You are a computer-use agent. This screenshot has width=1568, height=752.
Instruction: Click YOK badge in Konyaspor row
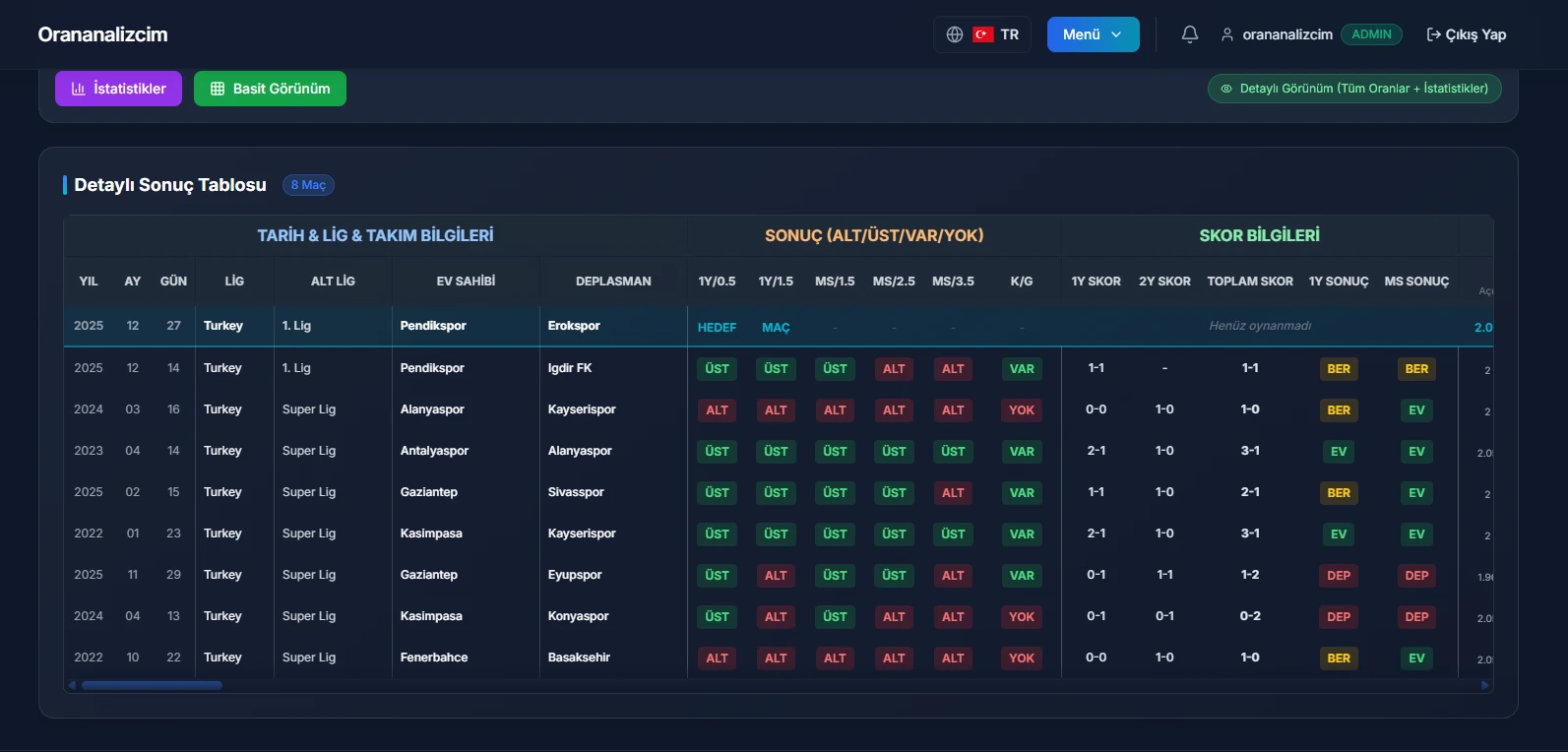pos(1022,617)
